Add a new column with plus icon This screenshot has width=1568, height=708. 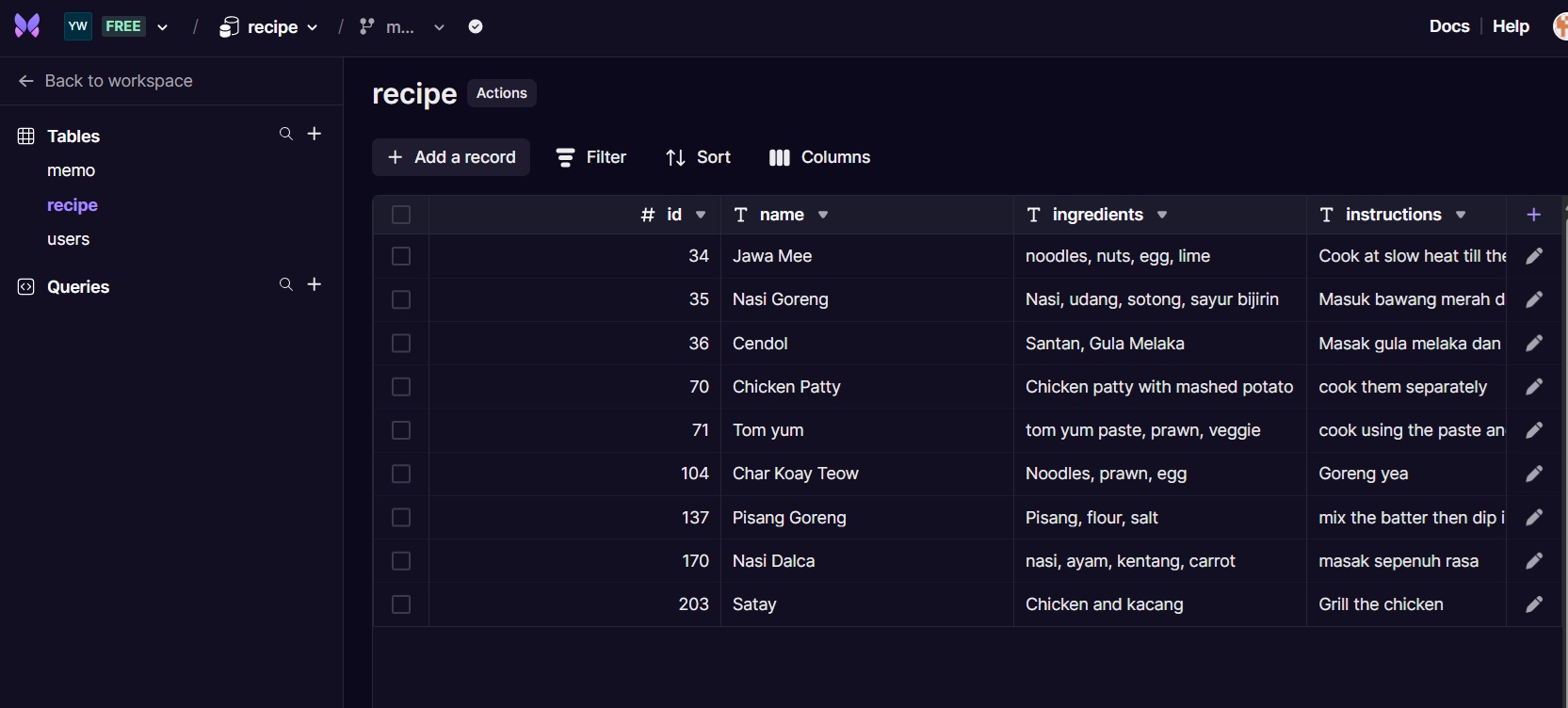(x=1533, y=215)
